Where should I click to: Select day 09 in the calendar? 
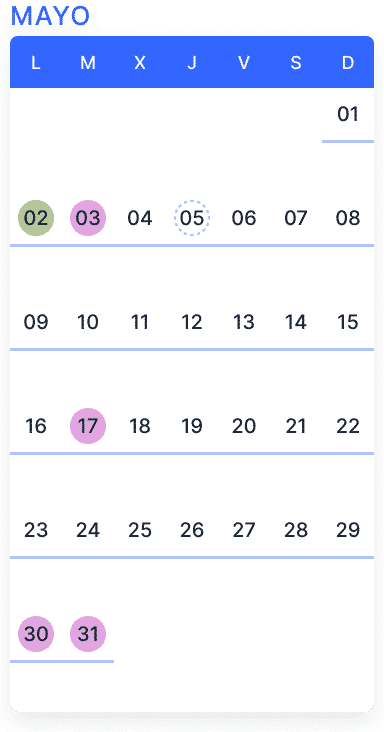36,322
